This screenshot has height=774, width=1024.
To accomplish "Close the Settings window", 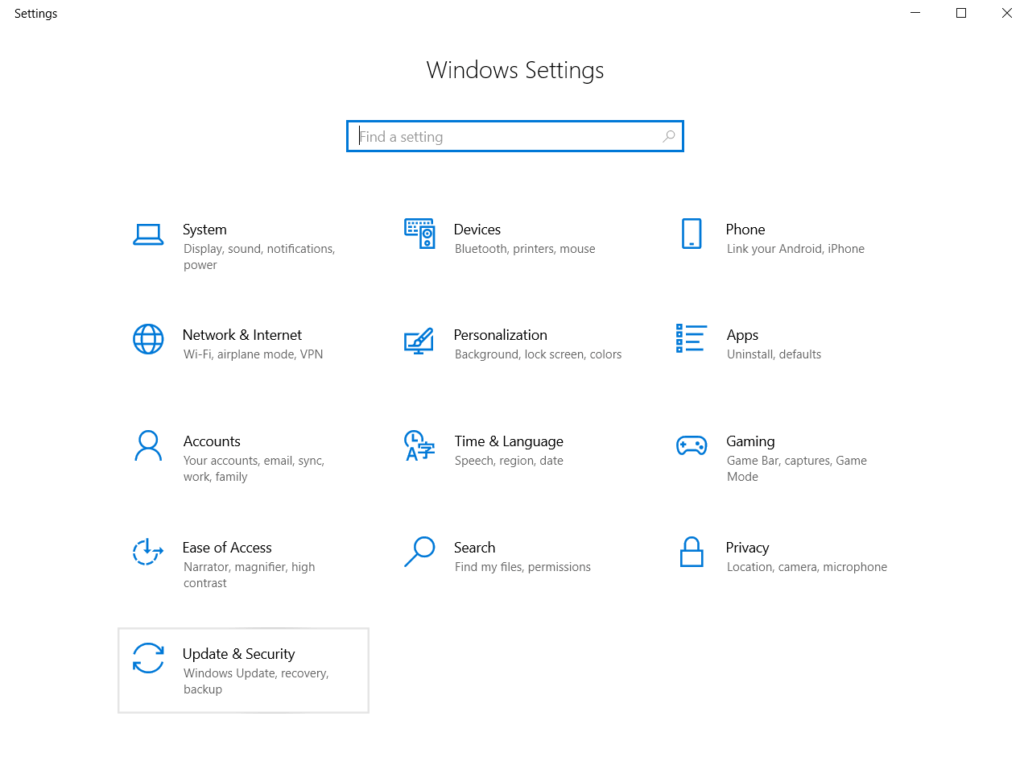I will (x=1007, y=13).
